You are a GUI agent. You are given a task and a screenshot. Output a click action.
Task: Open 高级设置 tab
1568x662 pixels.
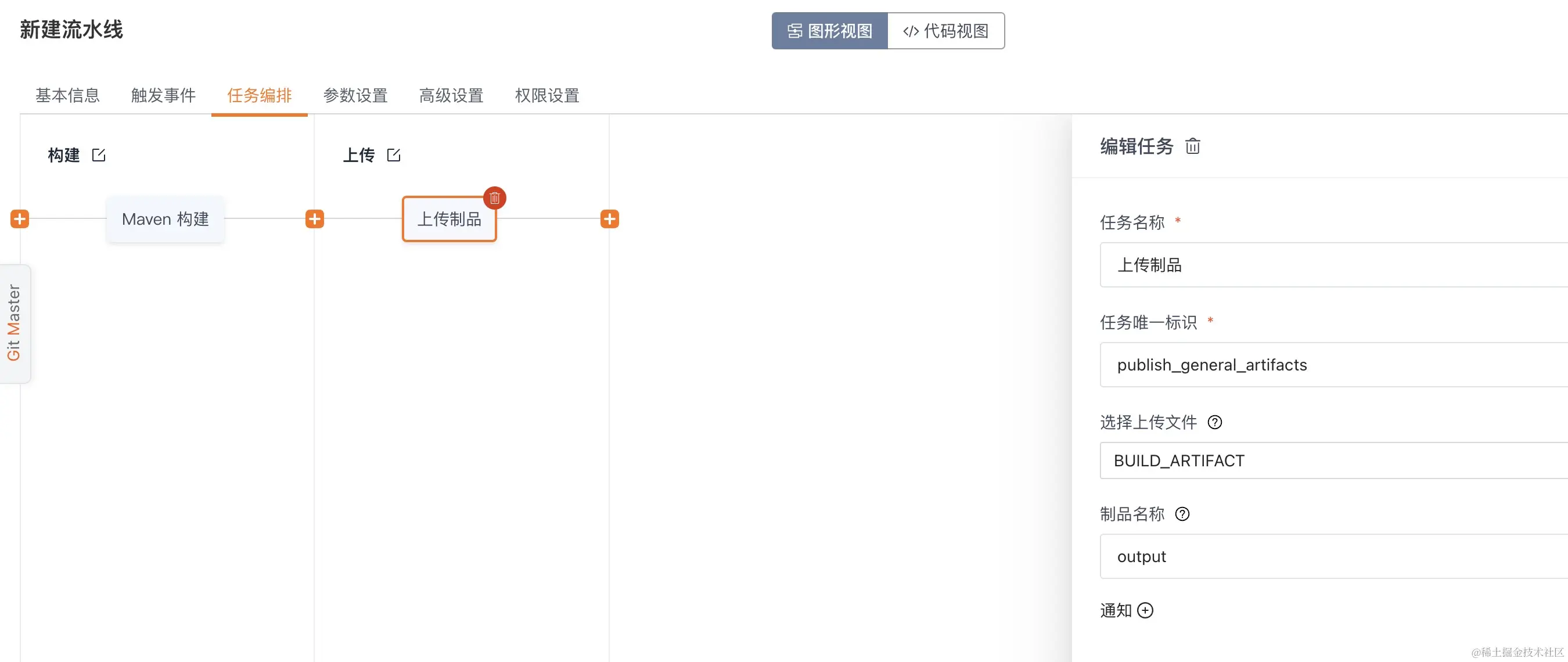click(x=451, y=96)
